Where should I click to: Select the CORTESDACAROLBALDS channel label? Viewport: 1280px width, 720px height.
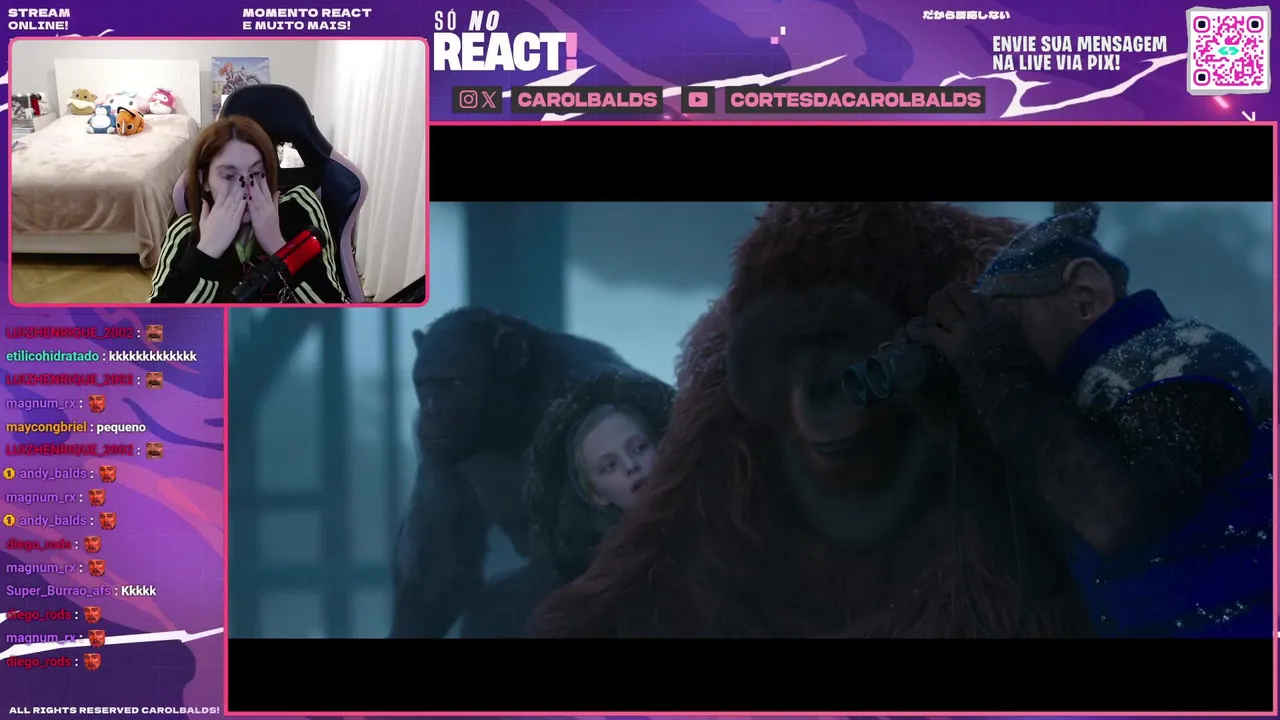[855, 99]
